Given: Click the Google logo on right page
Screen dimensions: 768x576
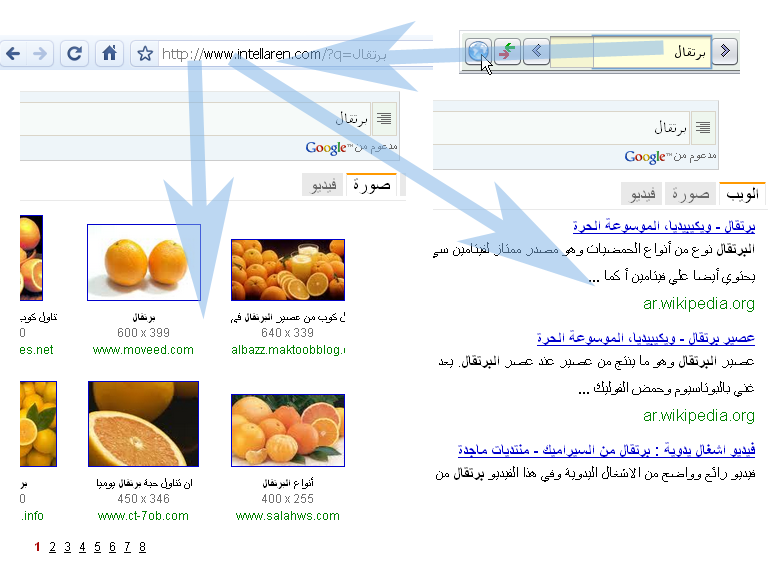Looking at the screenshot, I should [645, 157].
